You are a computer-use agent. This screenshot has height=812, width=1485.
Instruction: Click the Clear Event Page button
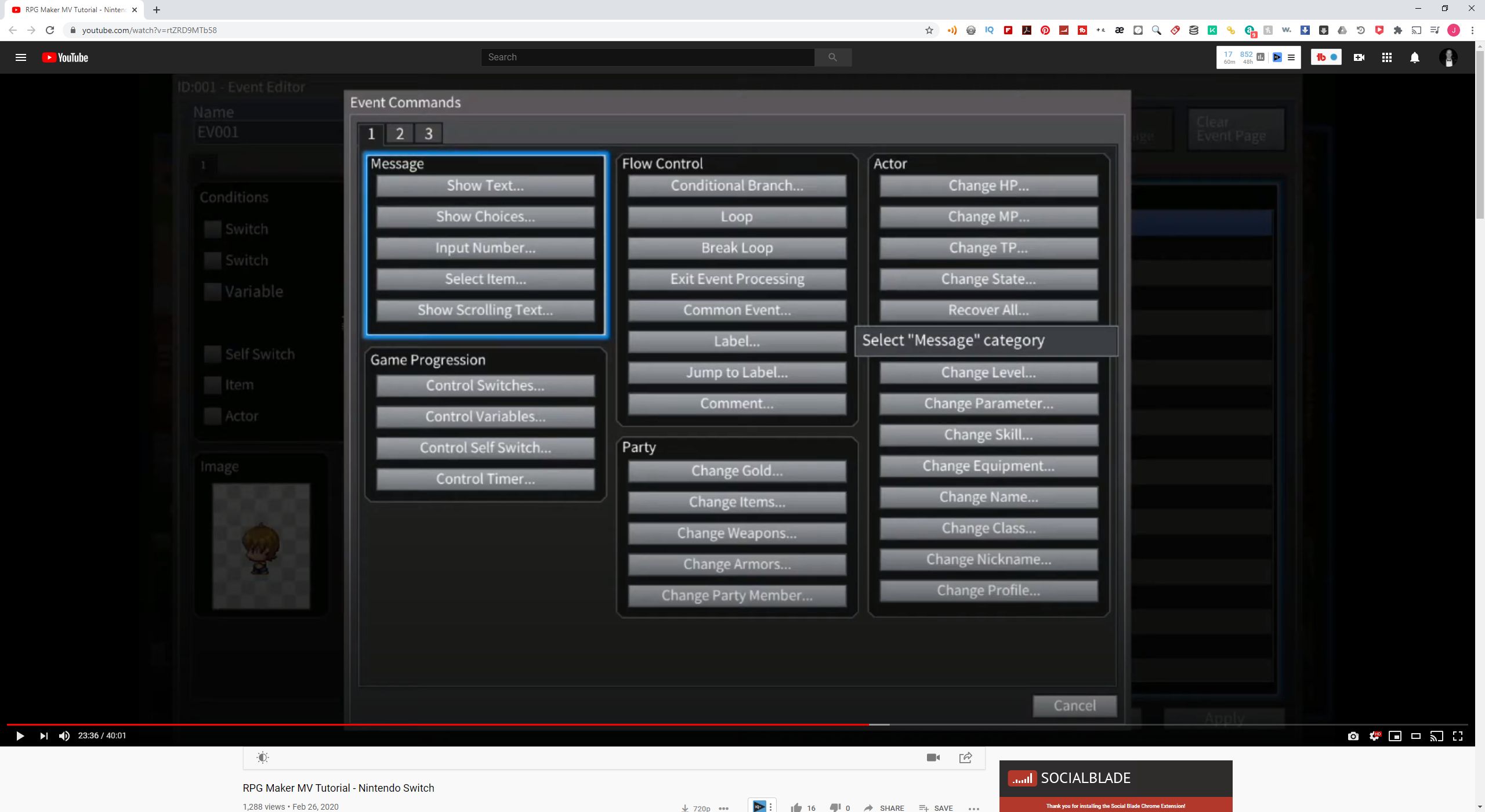tap(1236, 129)
